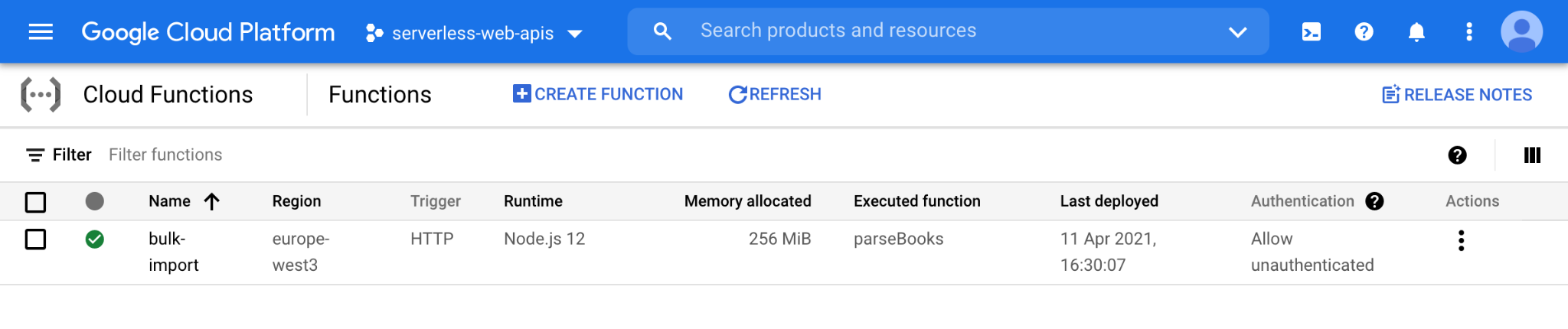Screen dimensions: 1568x329
Task: Refresh the functions list
Action: point(775,94)
